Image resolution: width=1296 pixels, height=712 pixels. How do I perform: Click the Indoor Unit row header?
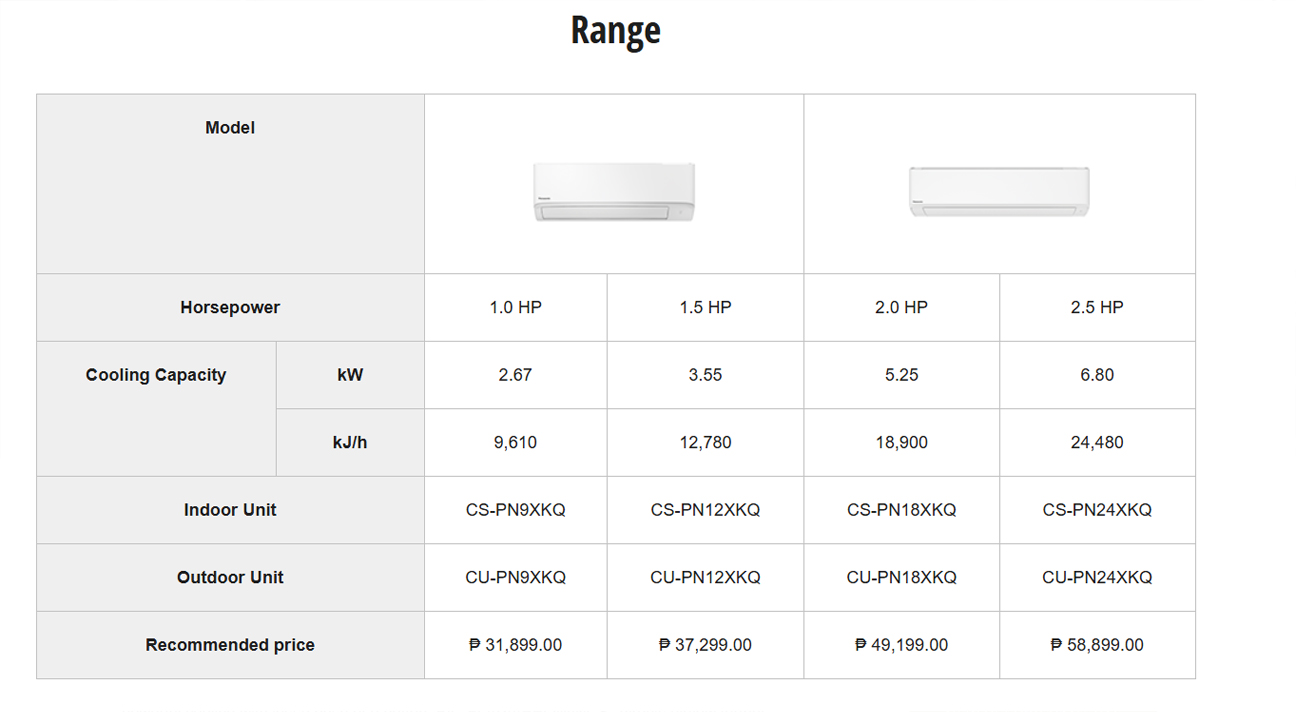point(230,510)
